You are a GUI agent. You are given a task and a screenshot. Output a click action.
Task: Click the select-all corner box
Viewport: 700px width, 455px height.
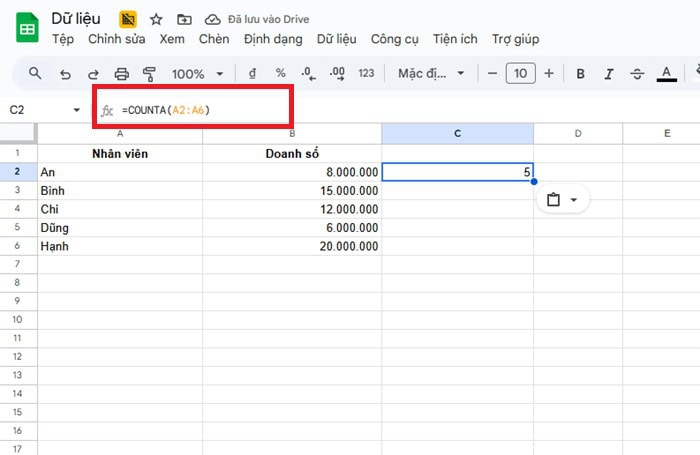pyautogui.click(x=18, y=134)
